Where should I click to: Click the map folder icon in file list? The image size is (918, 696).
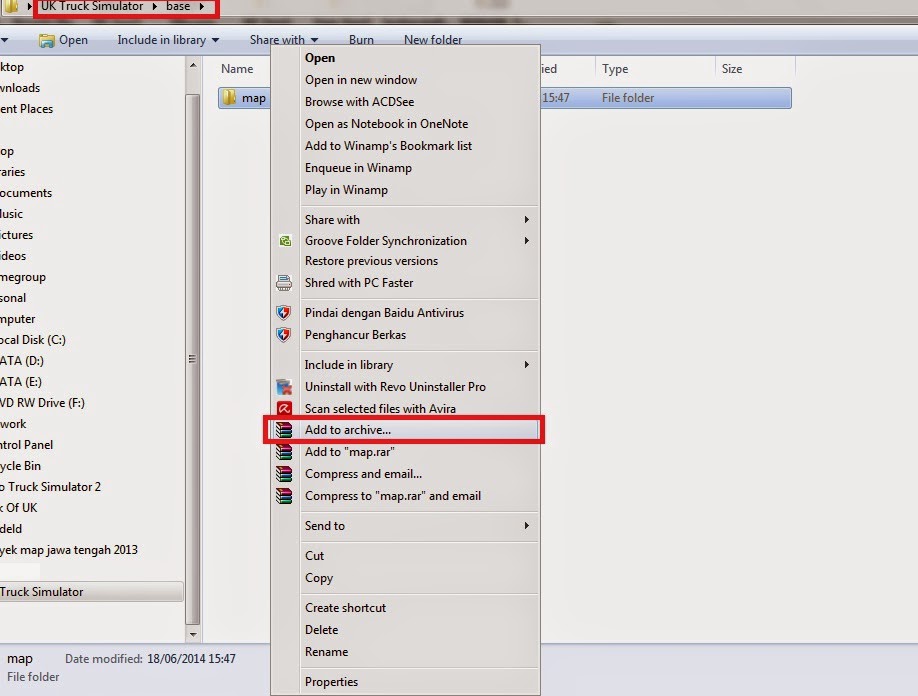click(x=229, y=98)
